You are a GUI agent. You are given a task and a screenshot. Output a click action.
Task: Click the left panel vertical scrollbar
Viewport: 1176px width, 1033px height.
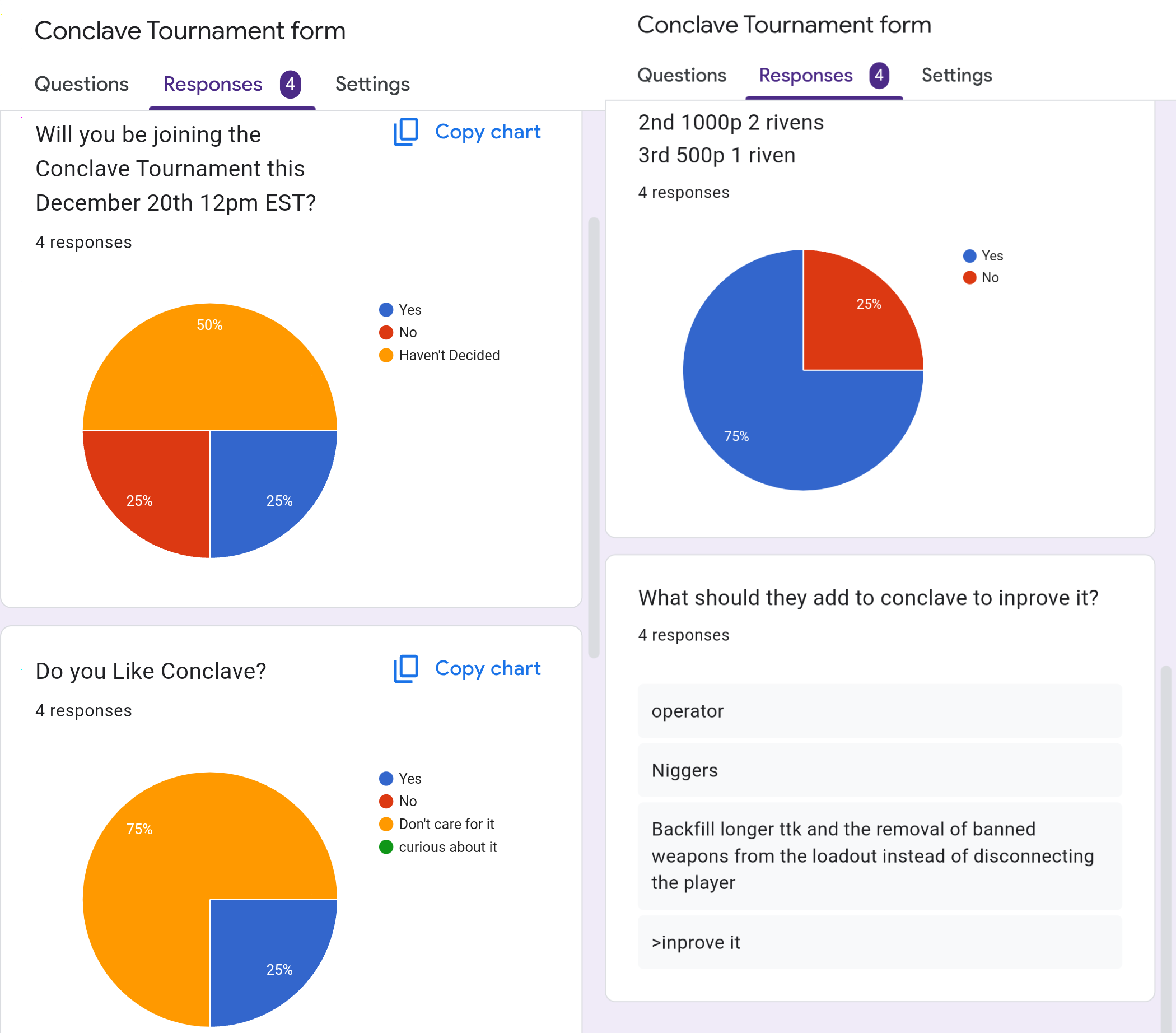point(594,438)
